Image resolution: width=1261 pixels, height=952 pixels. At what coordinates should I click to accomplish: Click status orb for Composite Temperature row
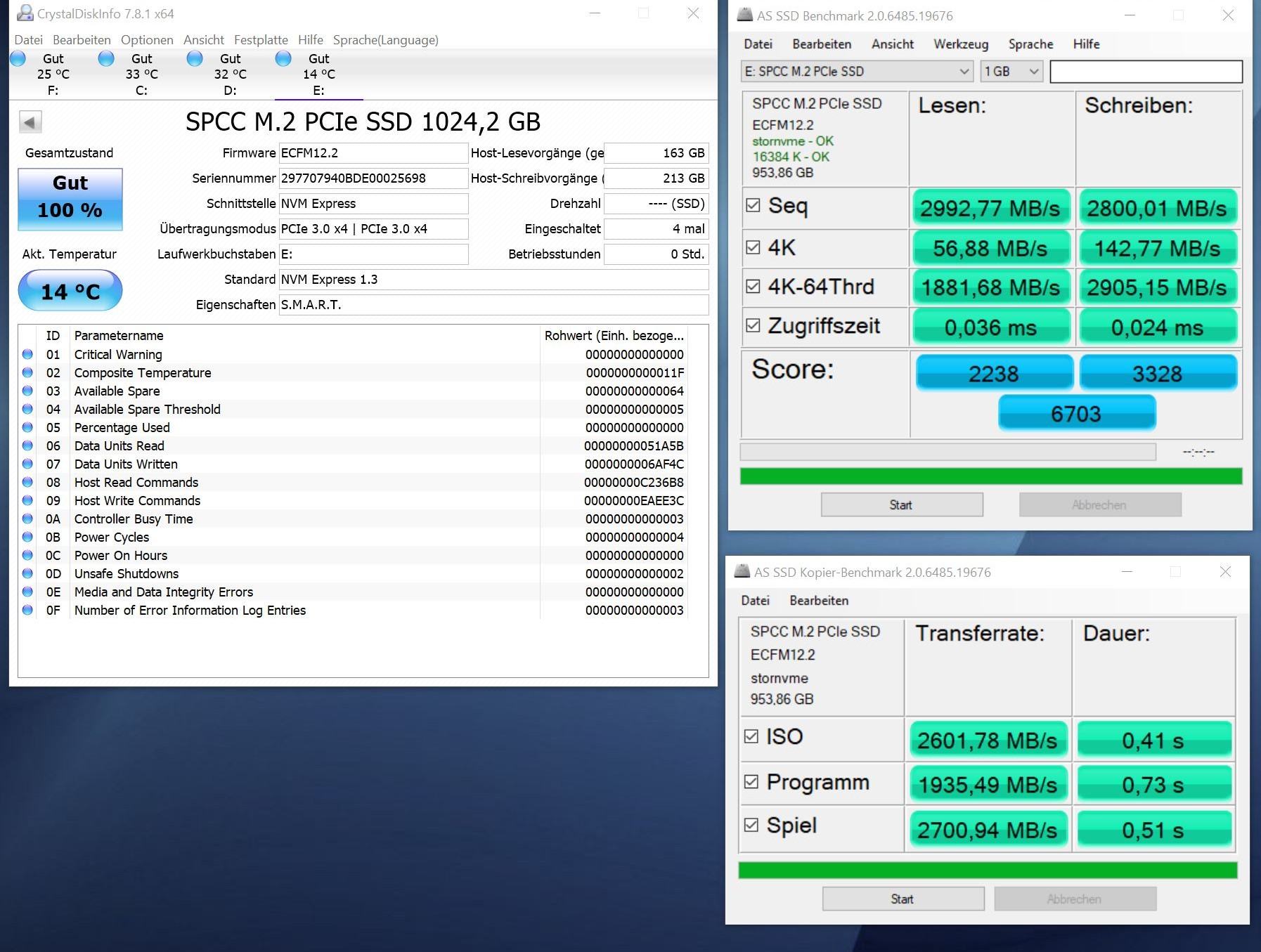point(27,372)
